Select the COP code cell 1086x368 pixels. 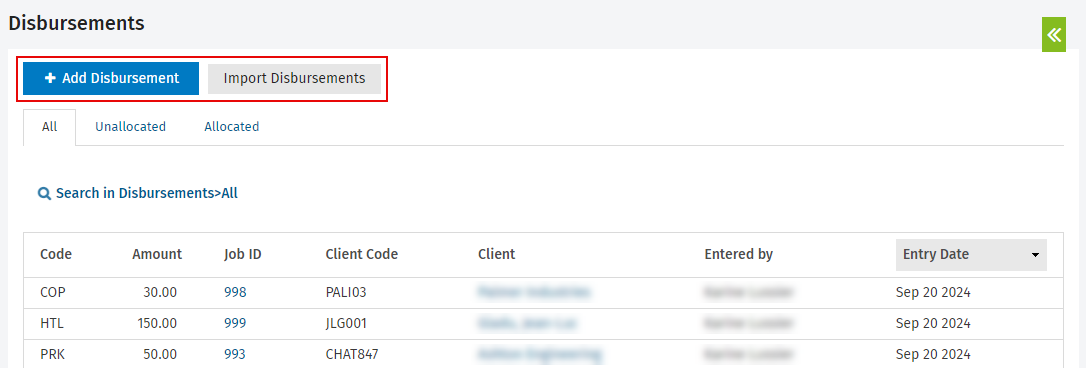tap(53, 292)
